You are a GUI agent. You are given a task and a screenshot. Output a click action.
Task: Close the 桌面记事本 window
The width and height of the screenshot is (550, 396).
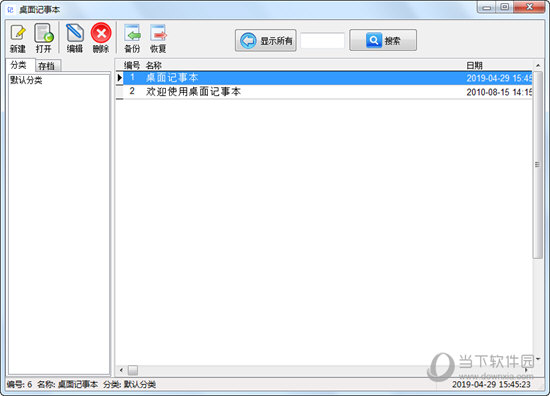pyautogui.click(x=530, y=7)
